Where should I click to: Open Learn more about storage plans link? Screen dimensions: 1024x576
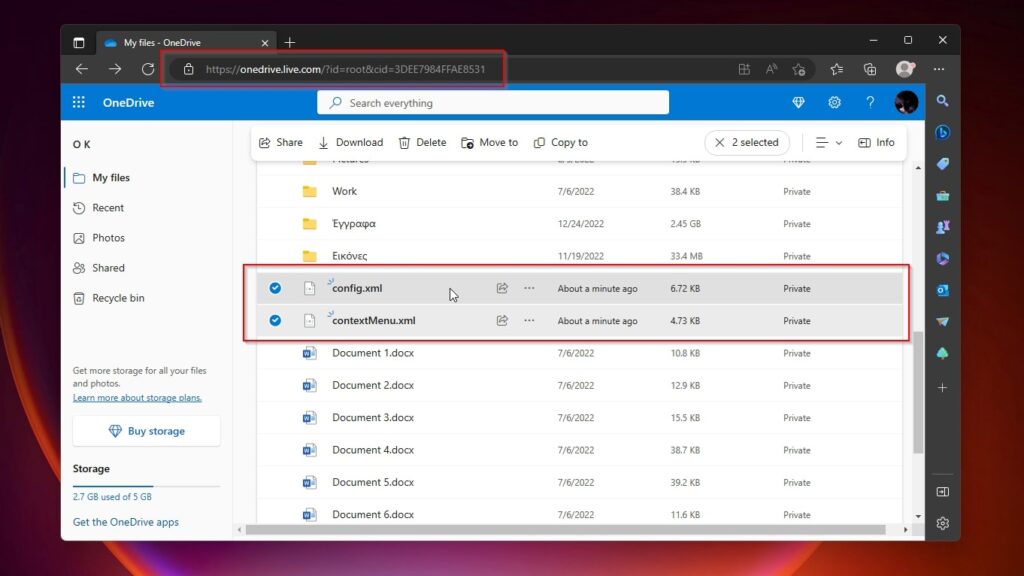(137, 398)
